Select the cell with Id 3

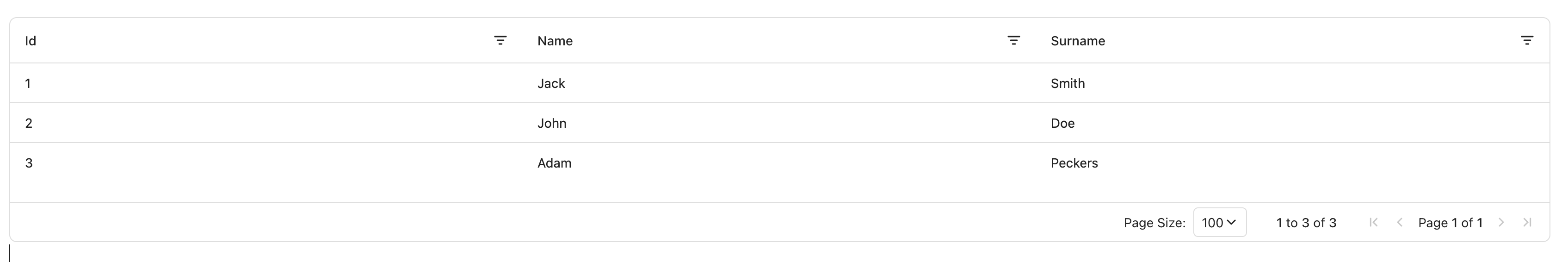tap(266, 163)
